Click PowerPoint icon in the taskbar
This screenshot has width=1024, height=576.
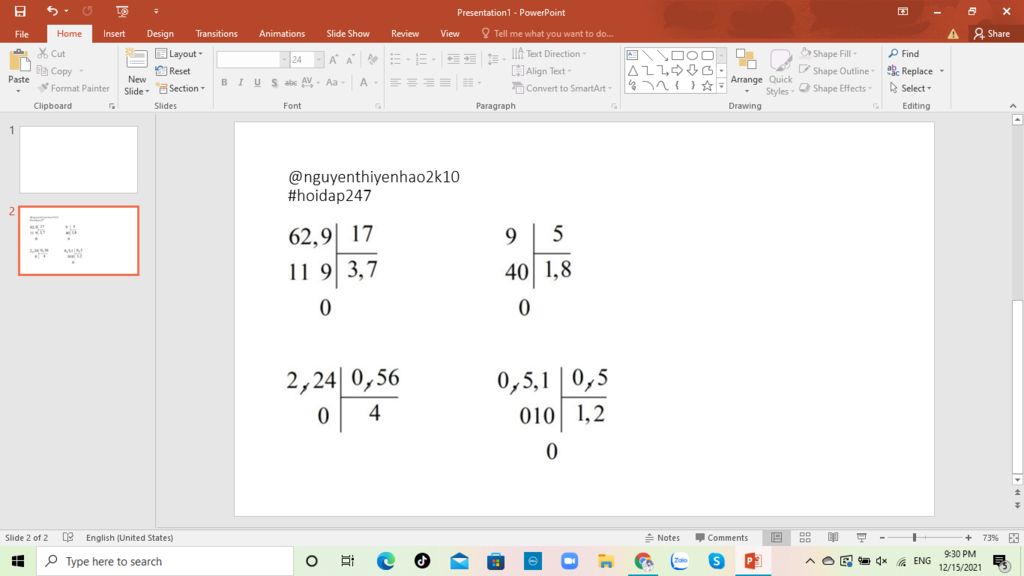click(753, 561)
